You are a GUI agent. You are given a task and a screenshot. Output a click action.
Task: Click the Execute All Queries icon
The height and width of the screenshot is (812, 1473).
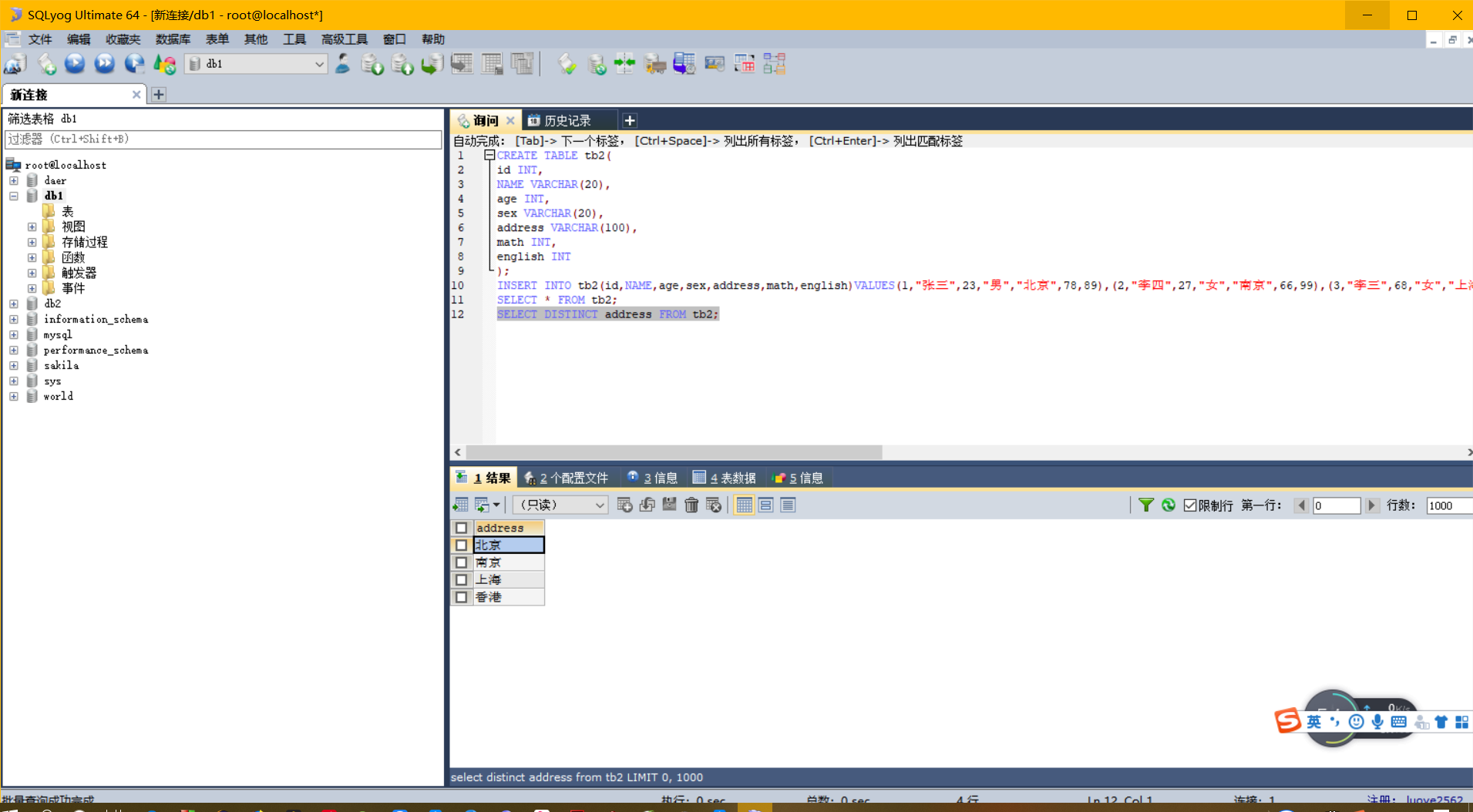pyautogui.click(x=105, y=64)
